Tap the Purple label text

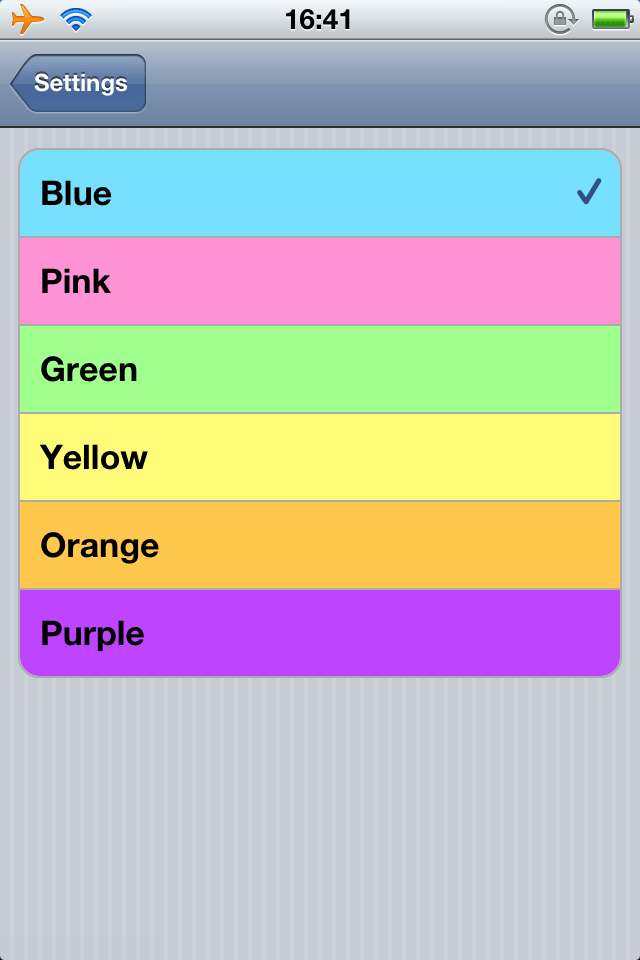(x=92, y=634)
